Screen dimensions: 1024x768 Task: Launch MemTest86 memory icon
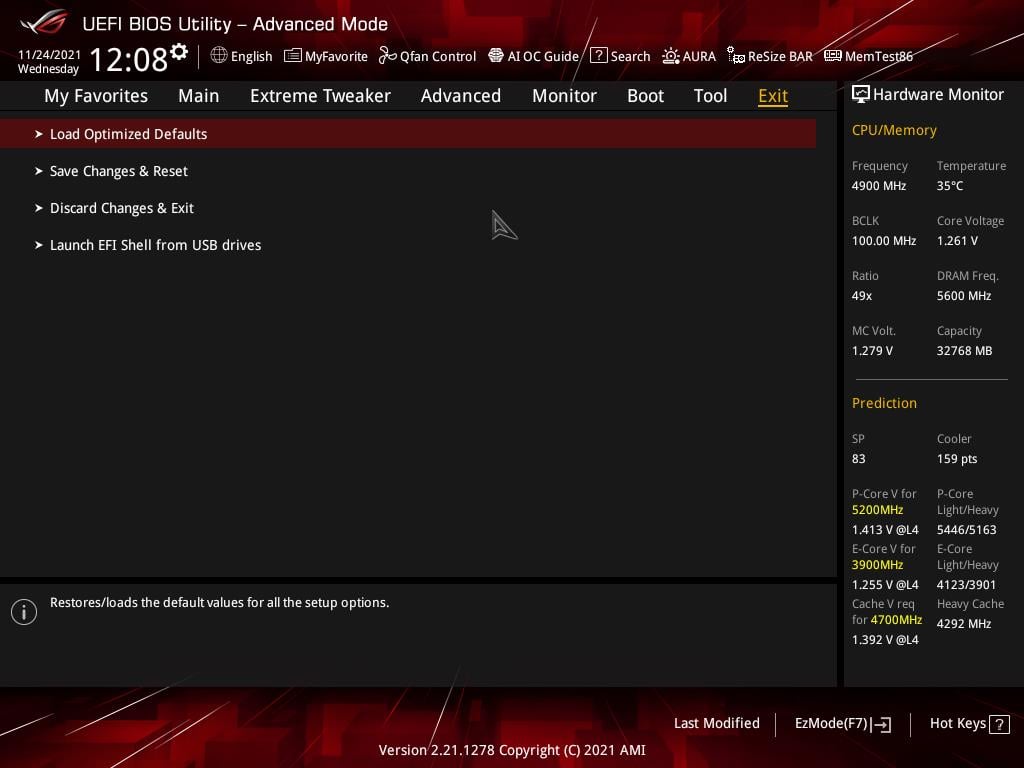point(833,56)
